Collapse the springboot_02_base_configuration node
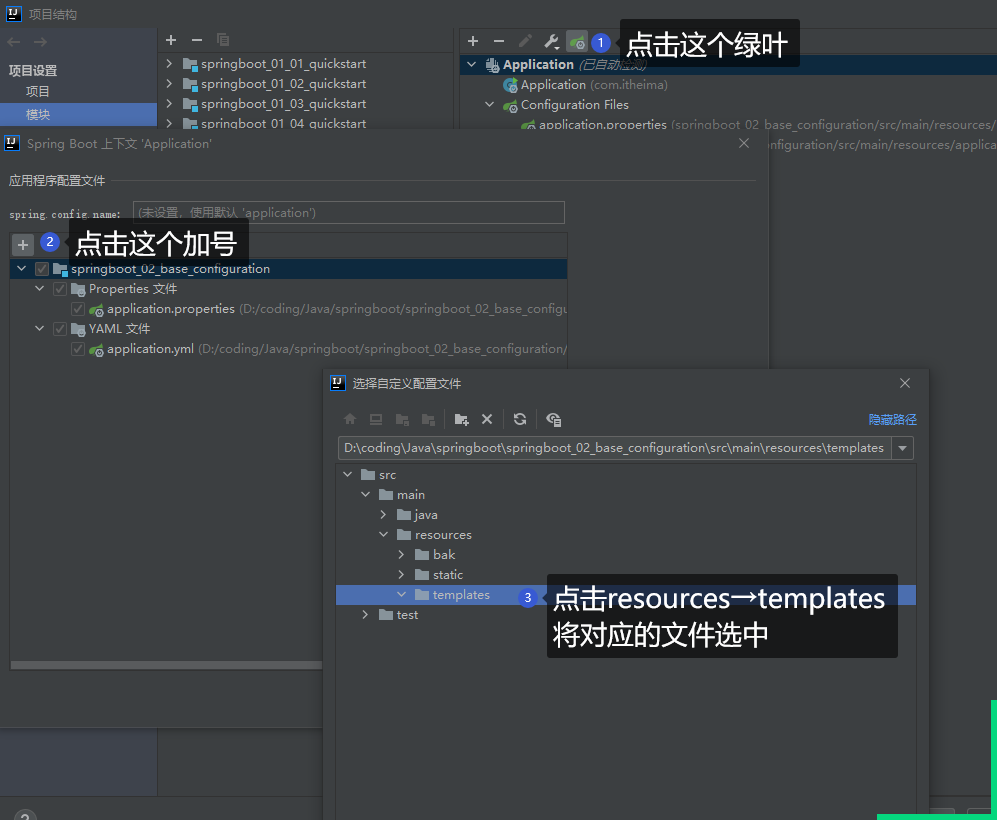 22,269
